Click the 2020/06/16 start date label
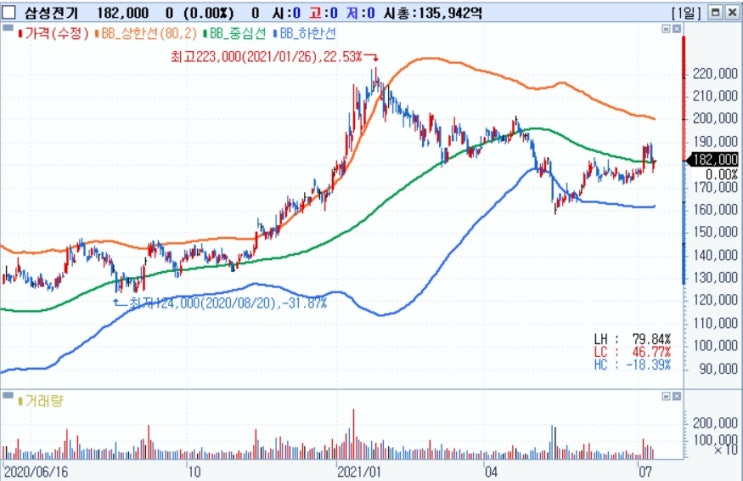The height and width of the screenshot is (481, 743). tap(36, 472)
